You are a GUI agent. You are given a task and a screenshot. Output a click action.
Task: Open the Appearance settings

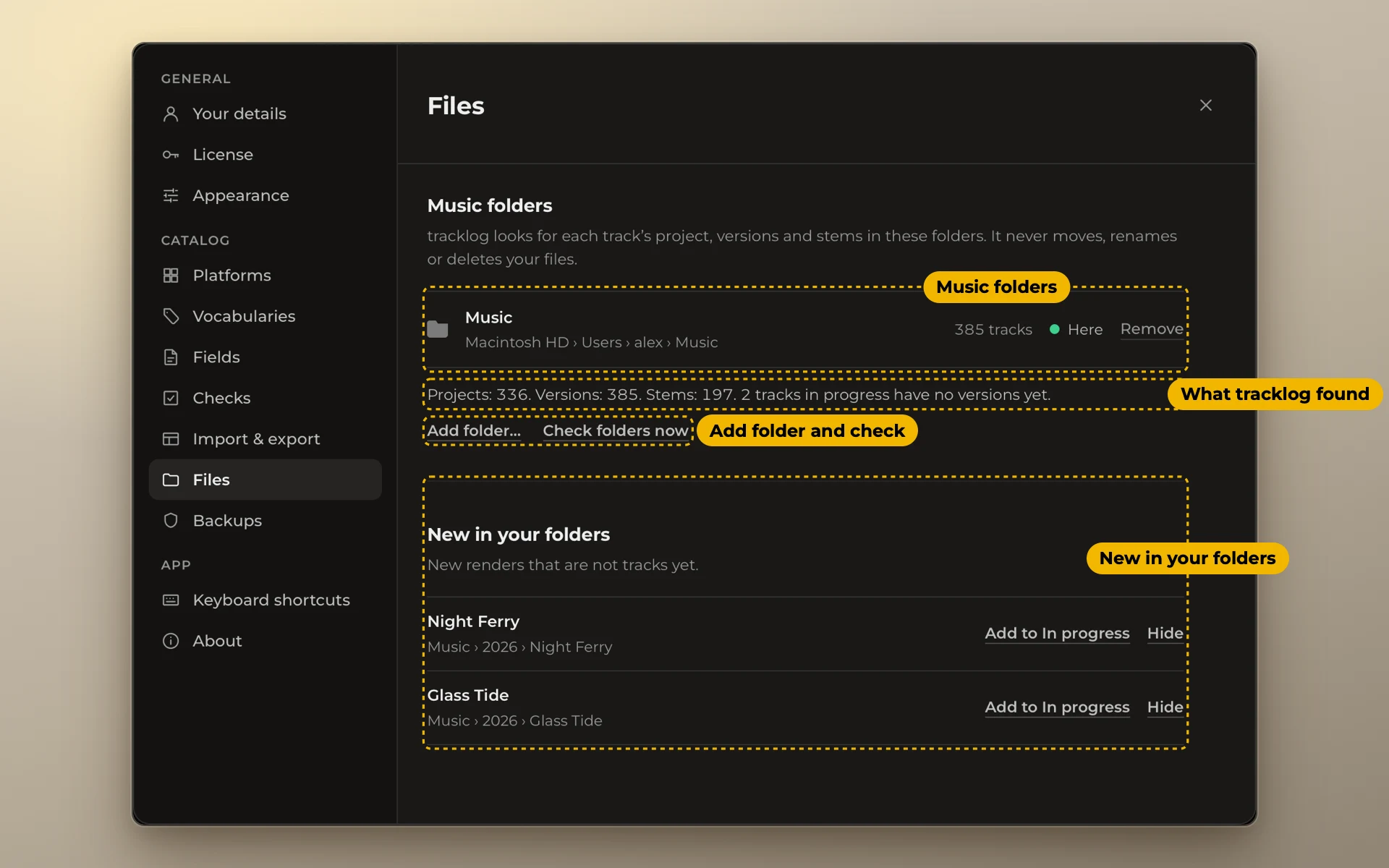265,195
